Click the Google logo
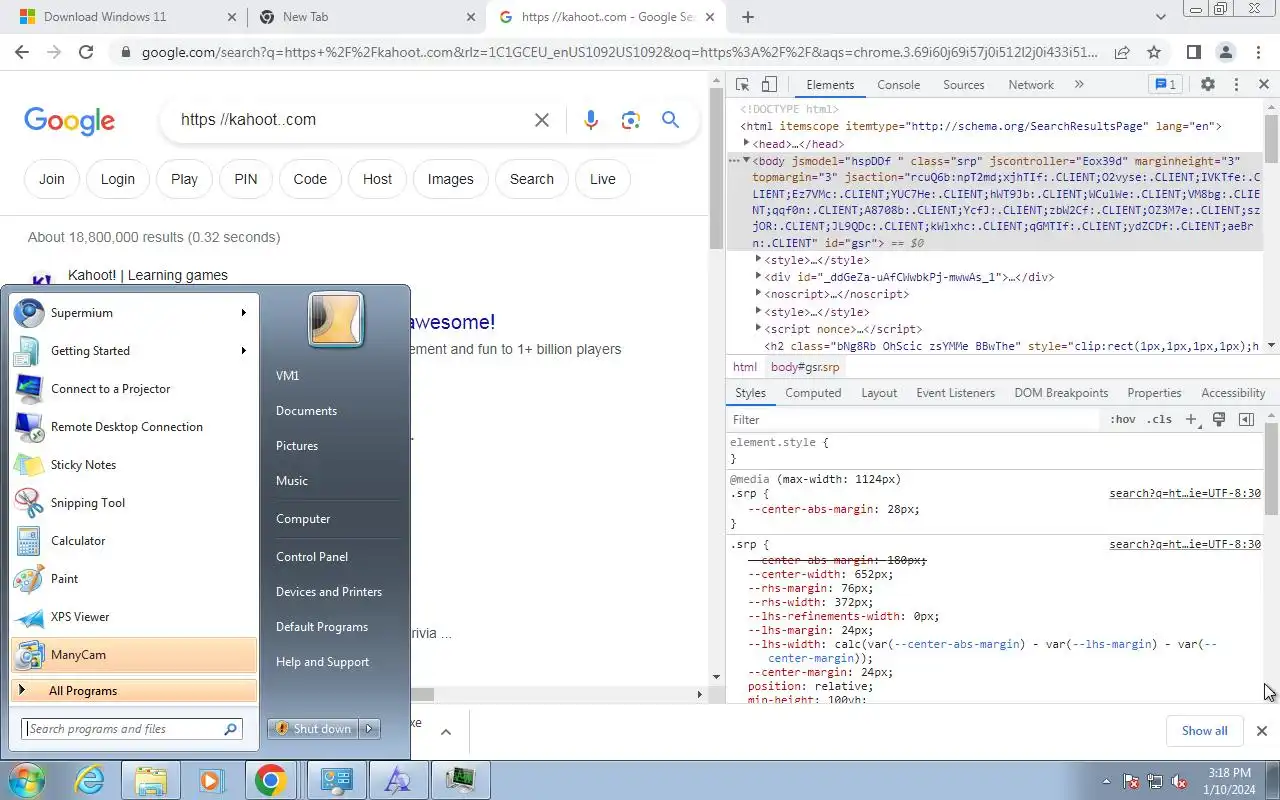 pyautogui.click(x=70, y=122)
